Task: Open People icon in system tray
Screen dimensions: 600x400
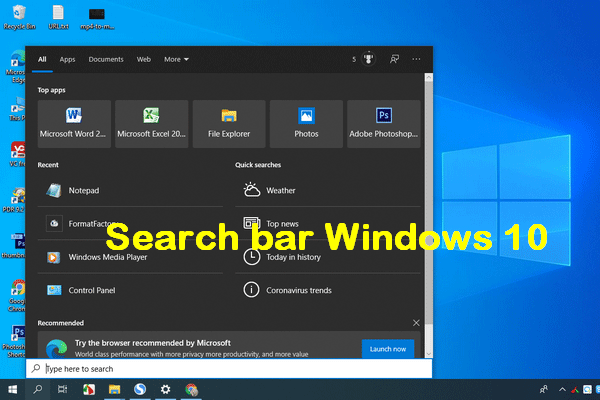Action: [x=544, y=390]
